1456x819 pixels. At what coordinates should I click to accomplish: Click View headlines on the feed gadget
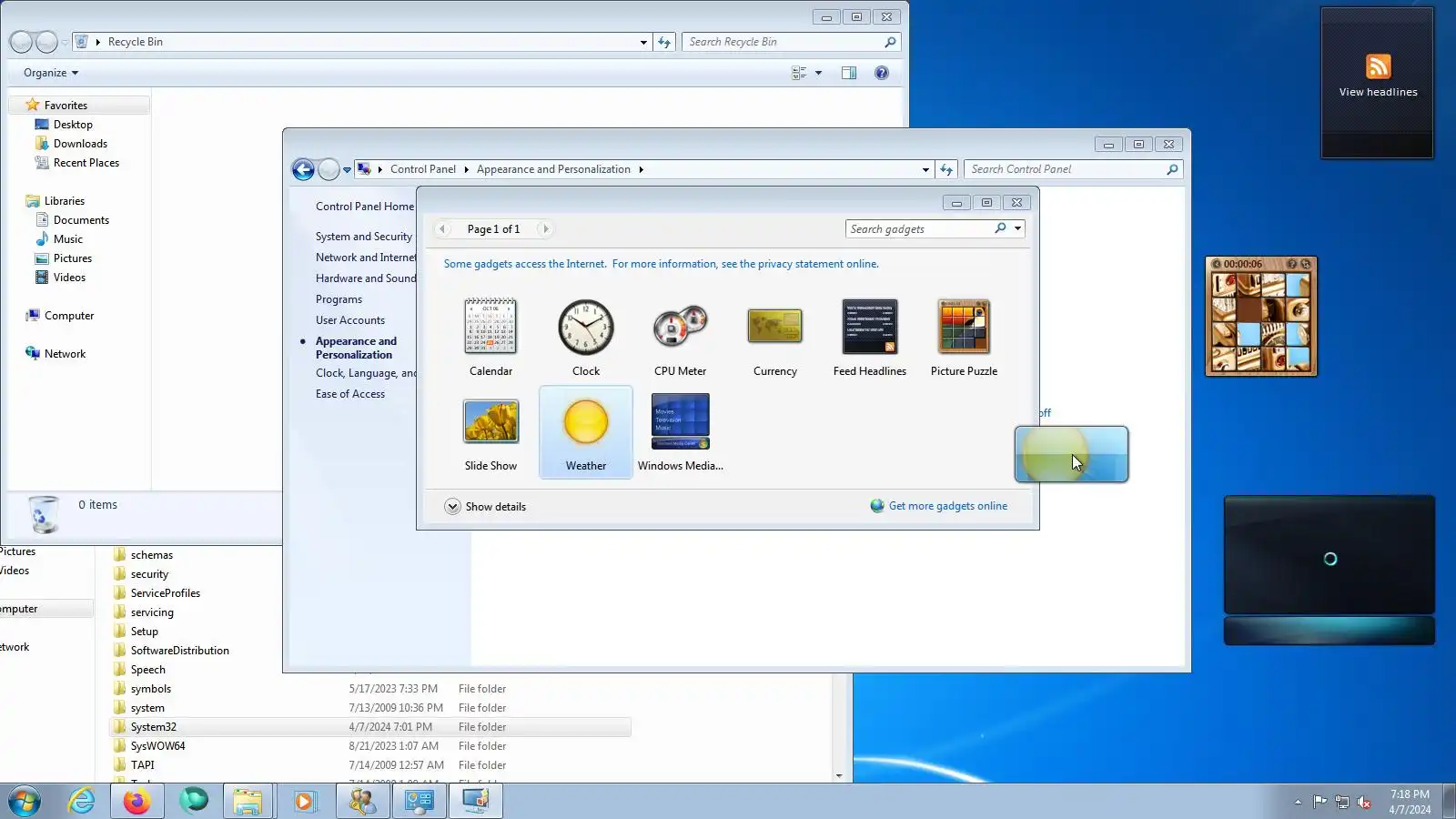click(x=1378, y=92)
